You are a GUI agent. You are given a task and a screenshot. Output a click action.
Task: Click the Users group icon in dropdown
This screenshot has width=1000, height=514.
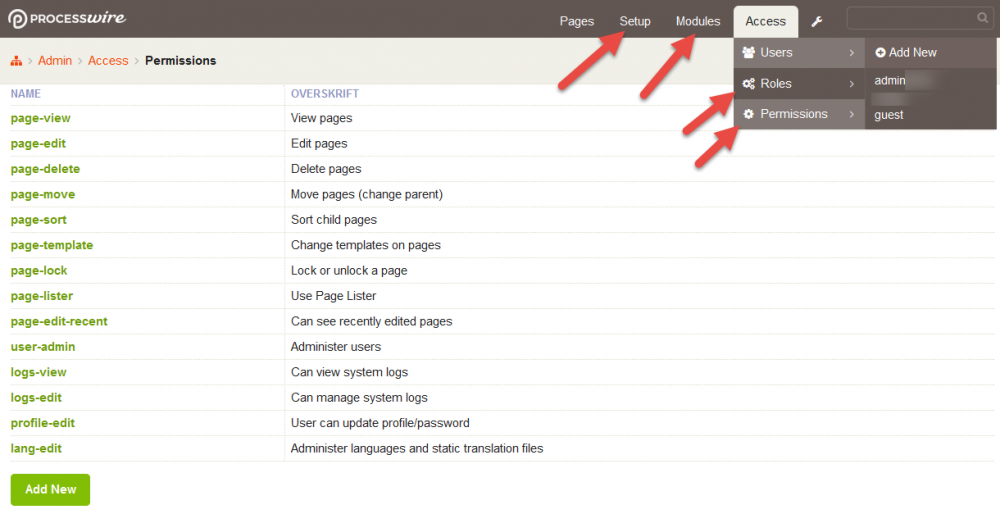(x=748, y=53)
